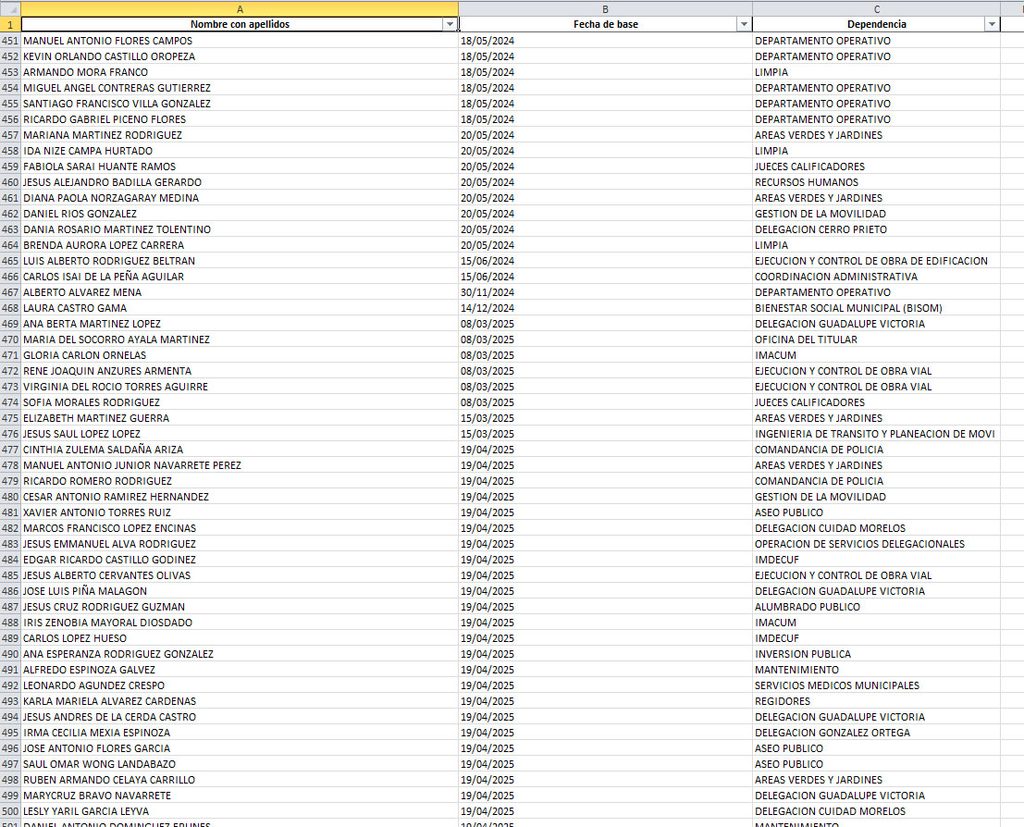Viewport: 1024px width, 827px height.
Task: Select cell IDA NIZE CAMPA HURTADO
Action: point(240,151)
